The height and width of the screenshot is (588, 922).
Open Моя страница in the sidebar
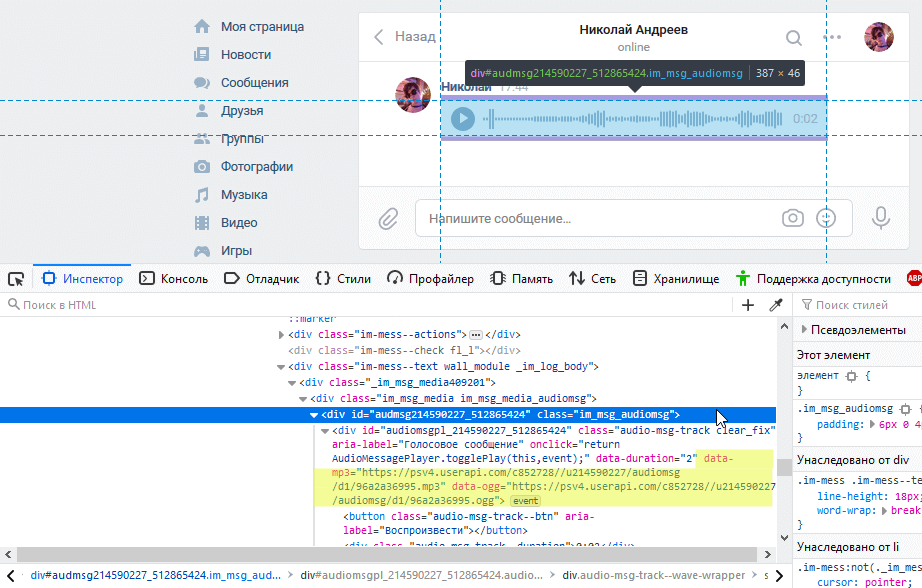pyautogui.click(x=249, y=26)
